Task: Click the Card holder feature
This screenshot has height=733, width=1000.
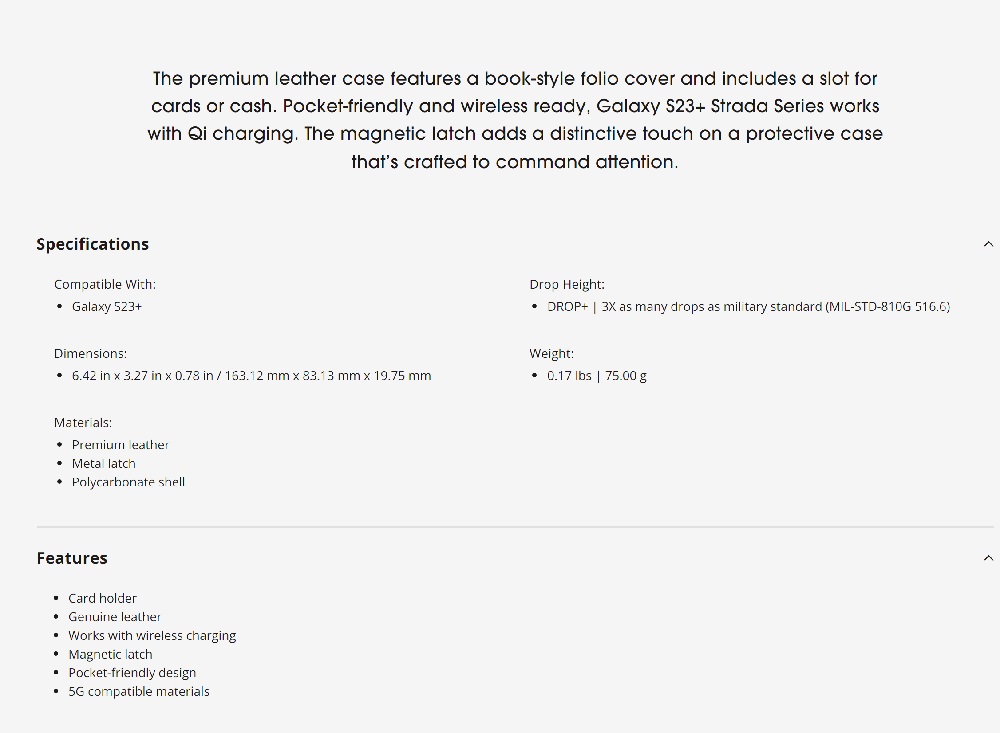Action: (102, 598)
